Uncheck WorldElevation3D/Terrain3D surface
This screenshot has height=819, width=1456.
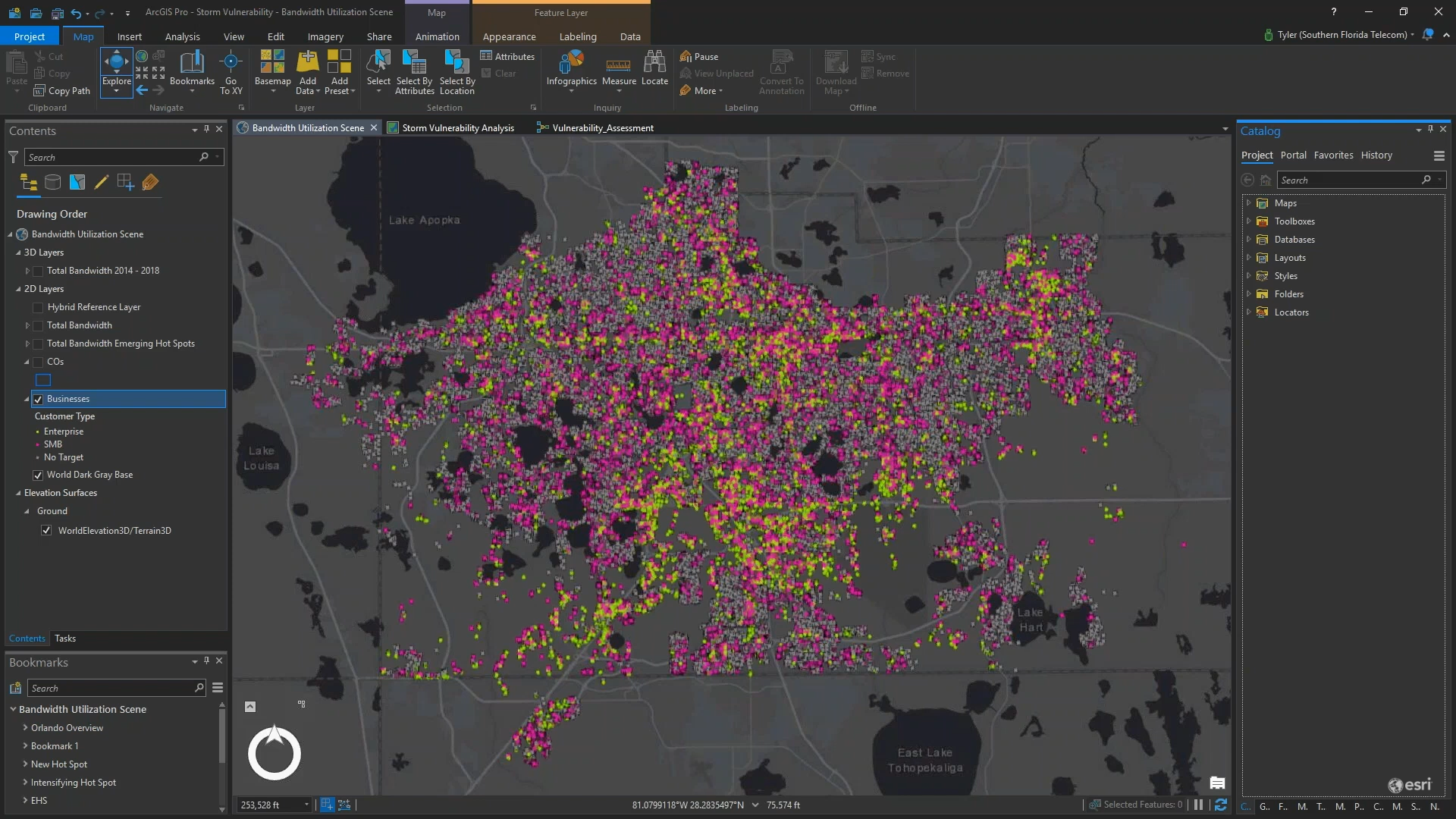pyautogui.click(x=46, y=531)
